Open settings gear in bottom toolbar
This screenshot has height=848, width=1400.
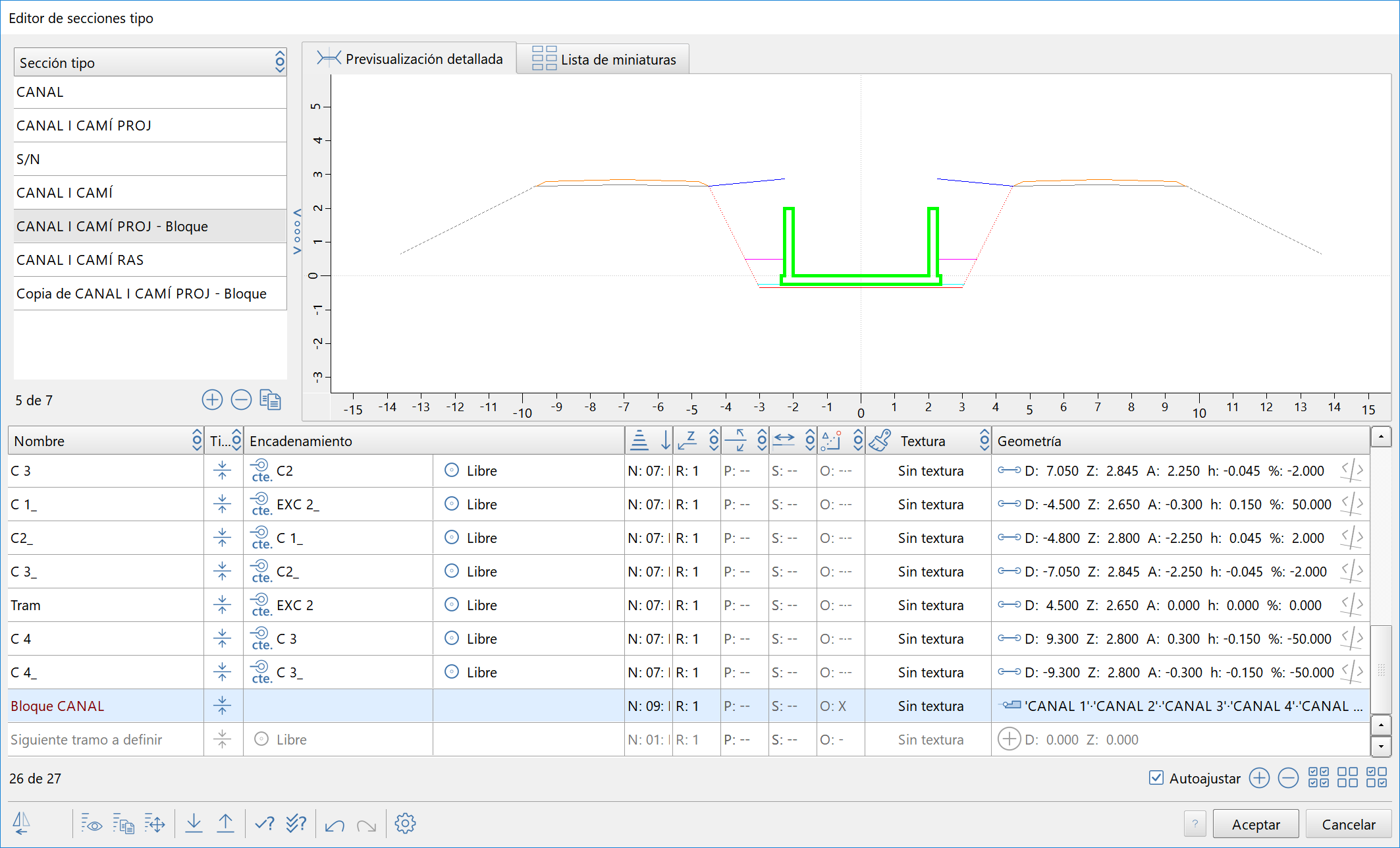coord(405,823)
